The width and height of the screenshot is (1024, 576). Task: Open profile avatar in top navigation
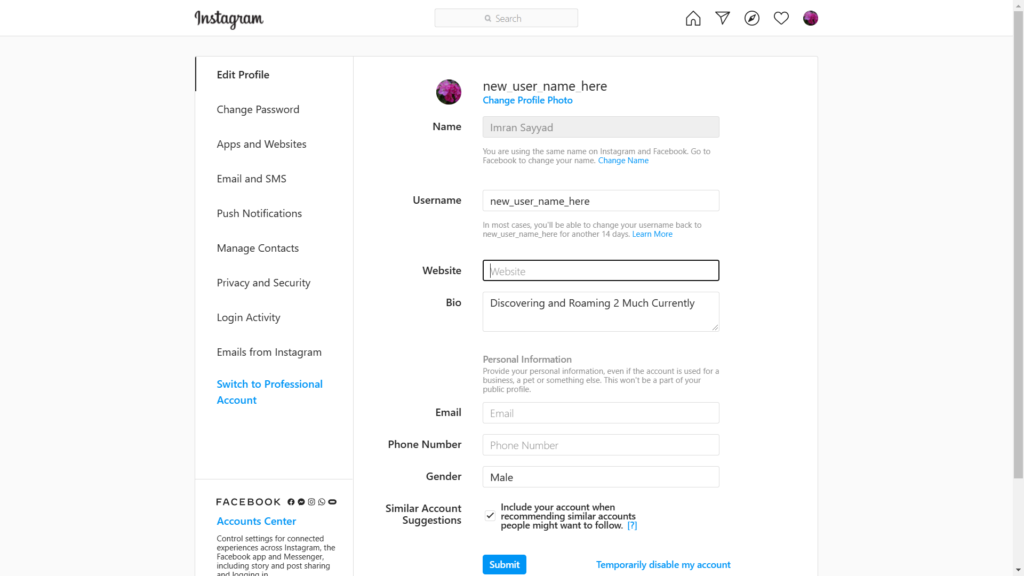pyautogui.click(x=810, y=18)
